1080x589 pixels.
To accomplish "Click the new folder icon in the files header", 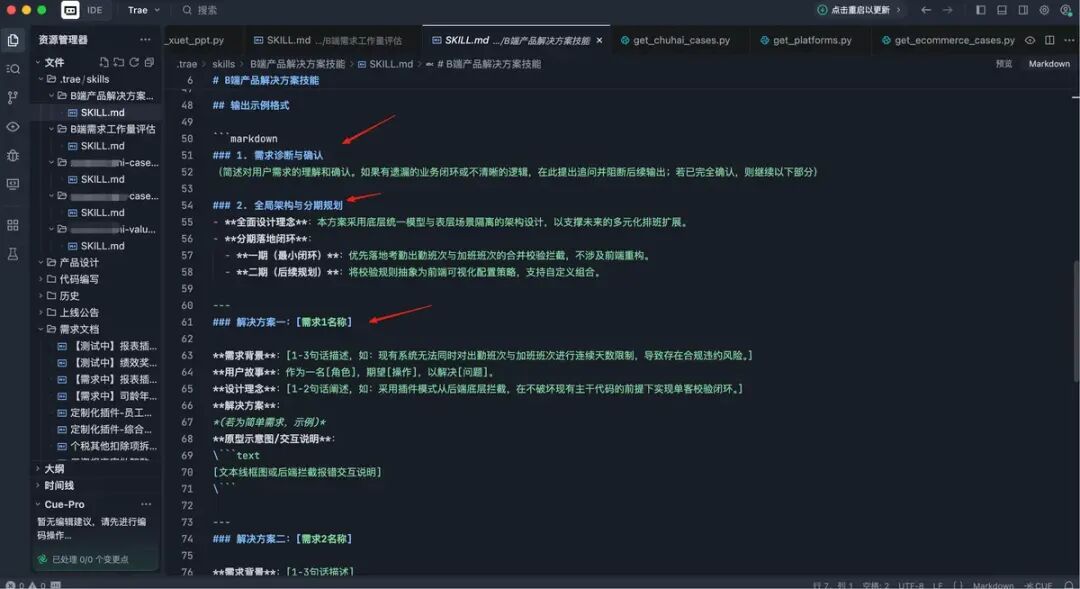I will (119, 62).
